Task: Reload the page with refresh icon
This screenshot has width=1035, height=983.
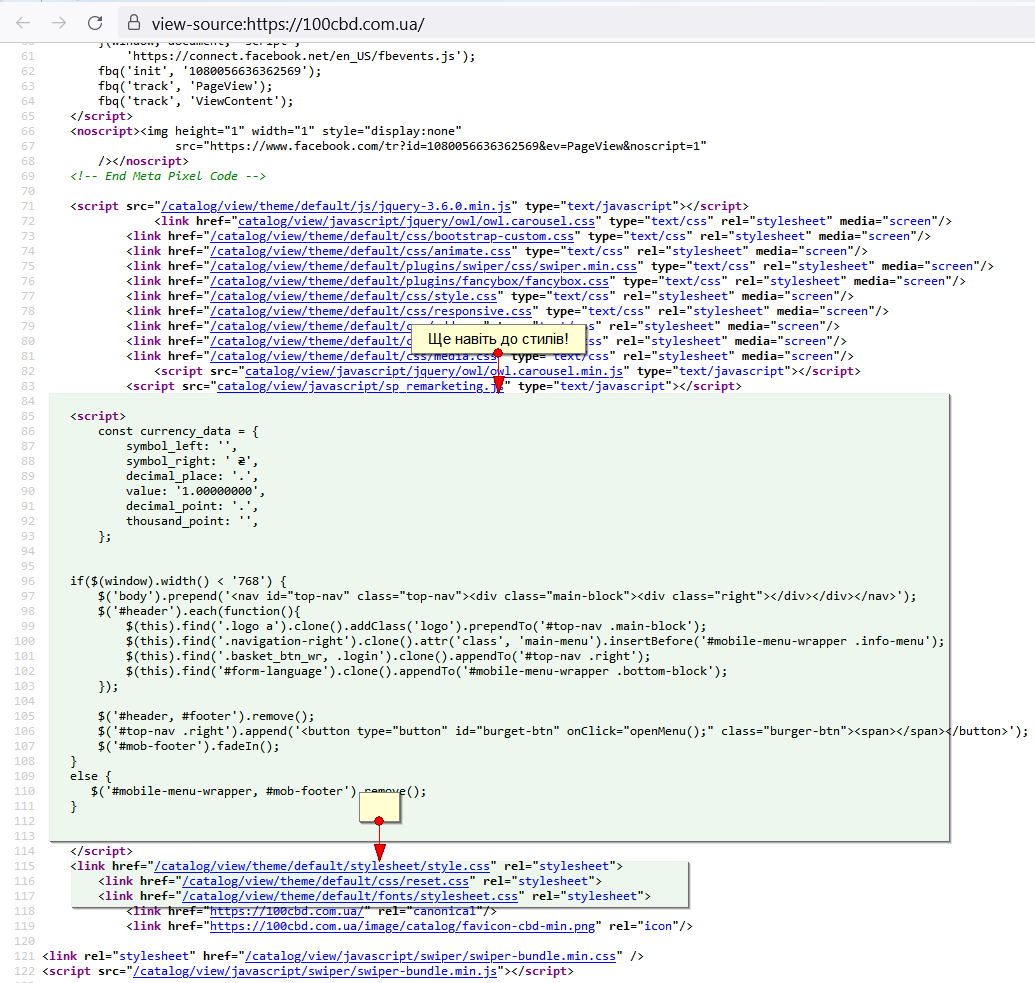Action: (x=95, y=23)
